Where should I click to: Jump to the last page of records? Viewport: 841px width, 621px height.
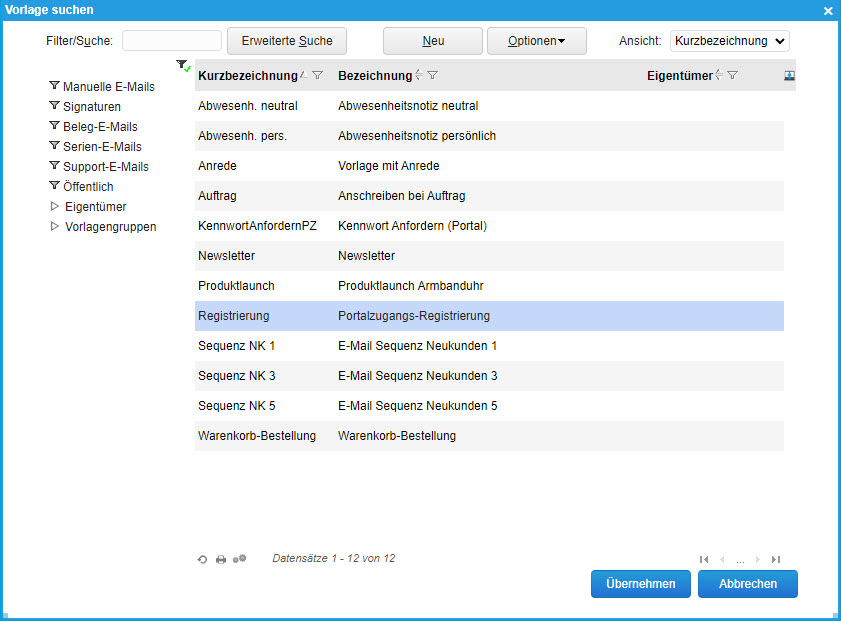(776, 559)
